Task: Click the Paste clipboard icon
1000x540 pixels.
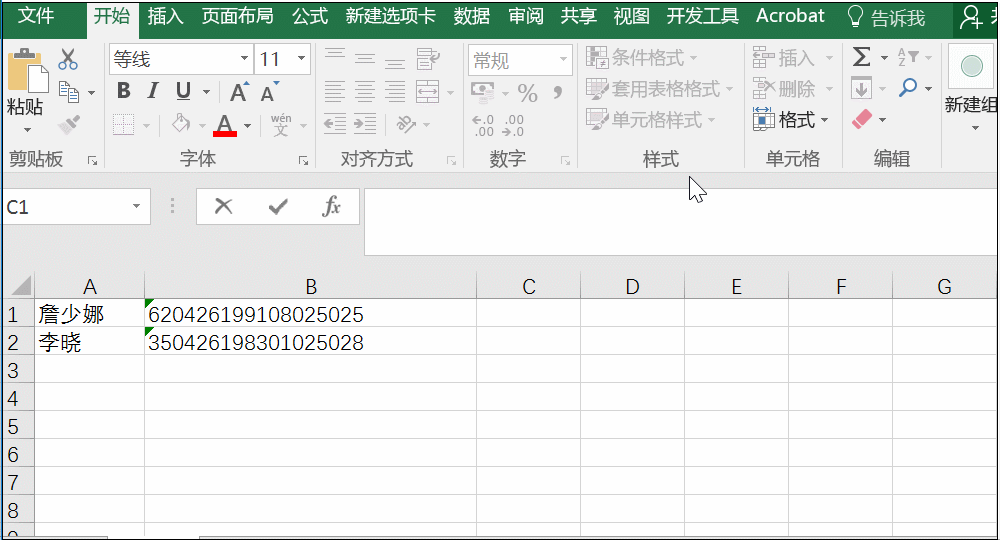Action: [27, 71]
